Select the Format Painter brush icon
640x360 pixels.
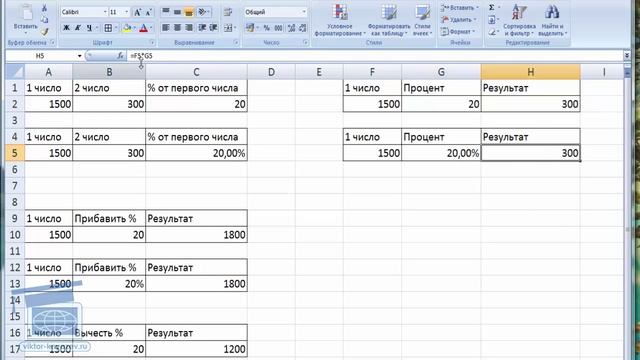(x=44, y=31)
